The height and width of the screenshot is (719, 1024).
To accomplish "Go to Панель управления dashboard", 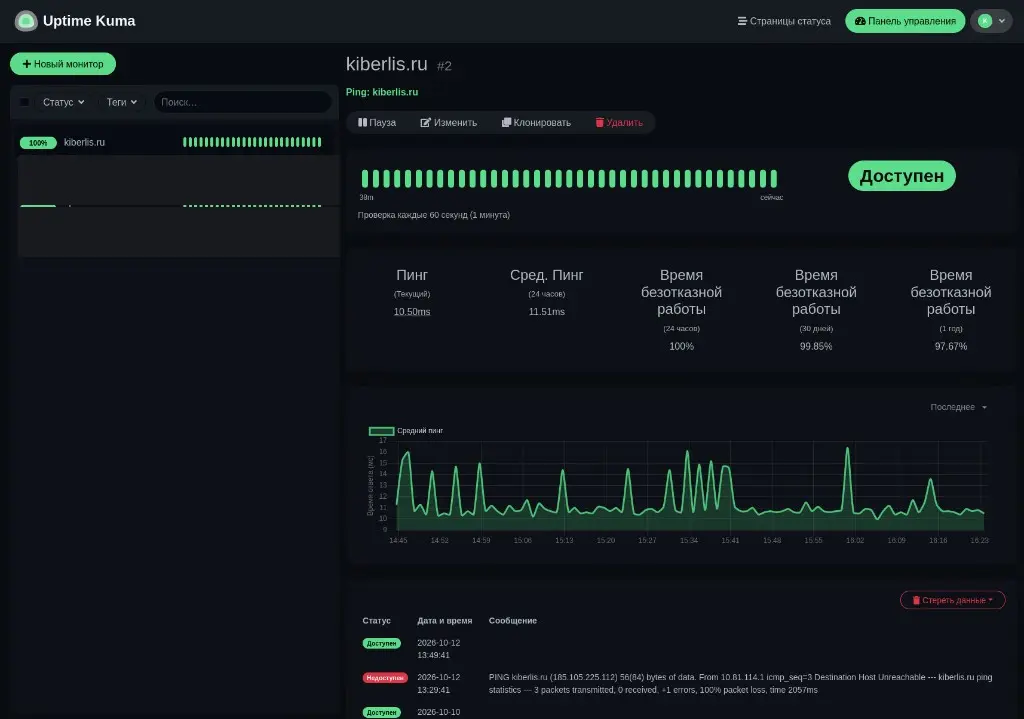I will click(x=904, y=21).
